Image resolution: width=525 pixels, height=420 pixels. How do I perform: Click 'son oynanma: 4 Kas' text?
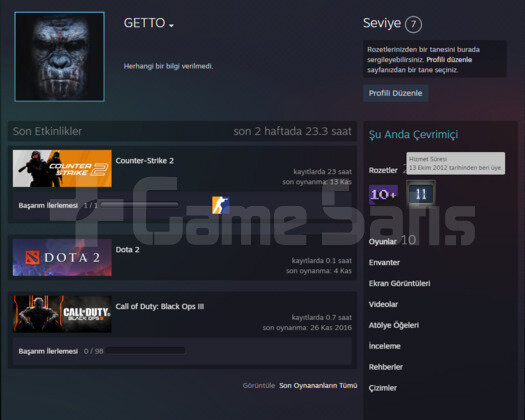(x=319, y=271)
